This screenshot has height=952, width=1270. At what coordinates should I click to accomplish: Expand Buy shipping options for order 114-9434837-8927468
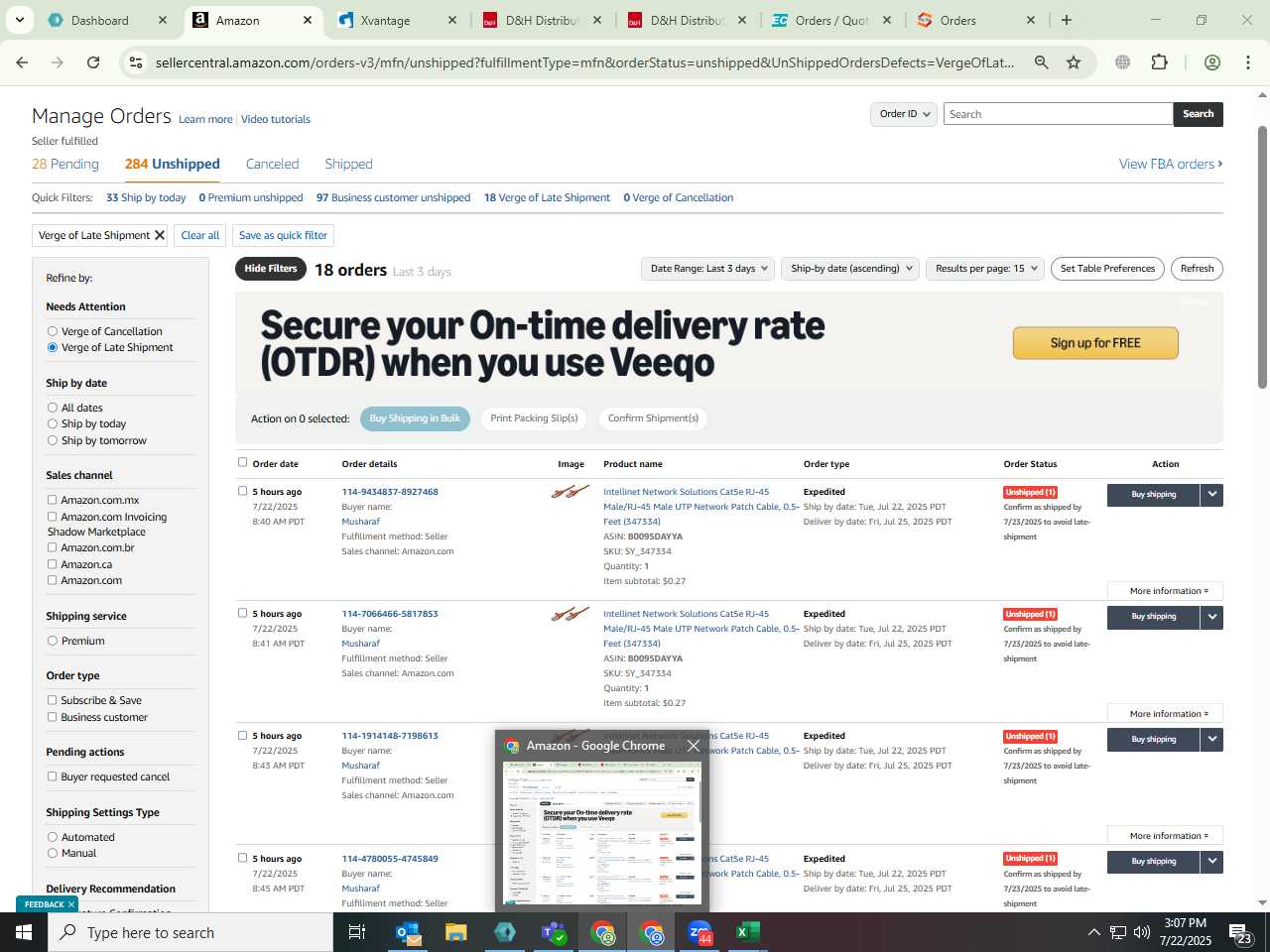point(1211,495)
